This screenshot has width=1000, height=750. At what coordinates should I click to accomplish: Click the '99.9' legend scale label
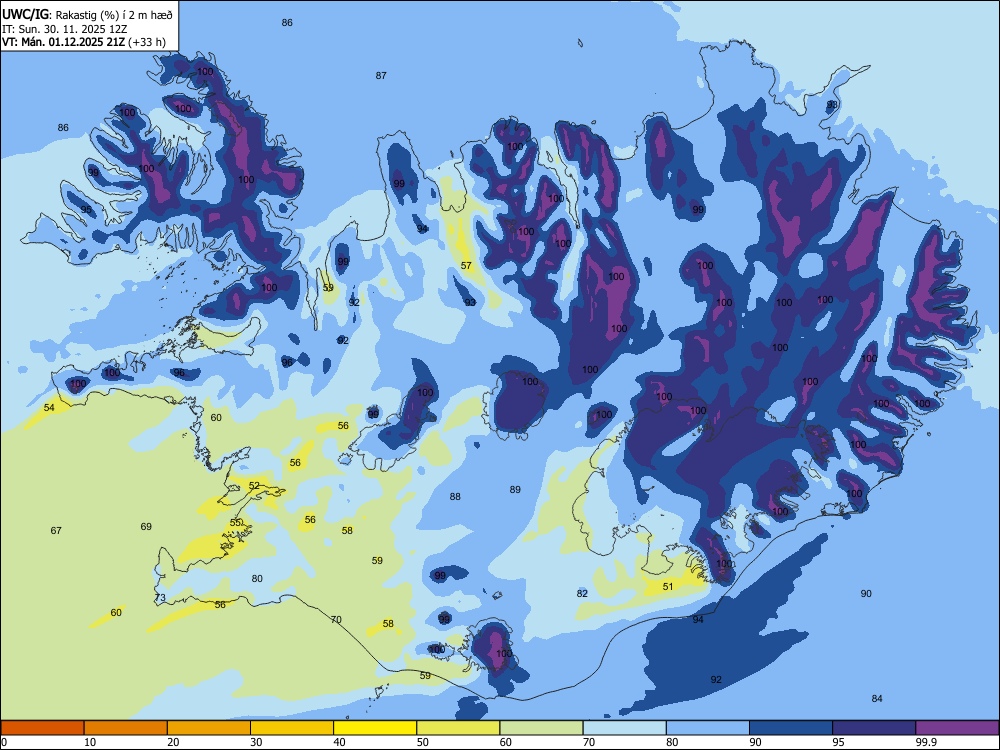click(925, 742)
